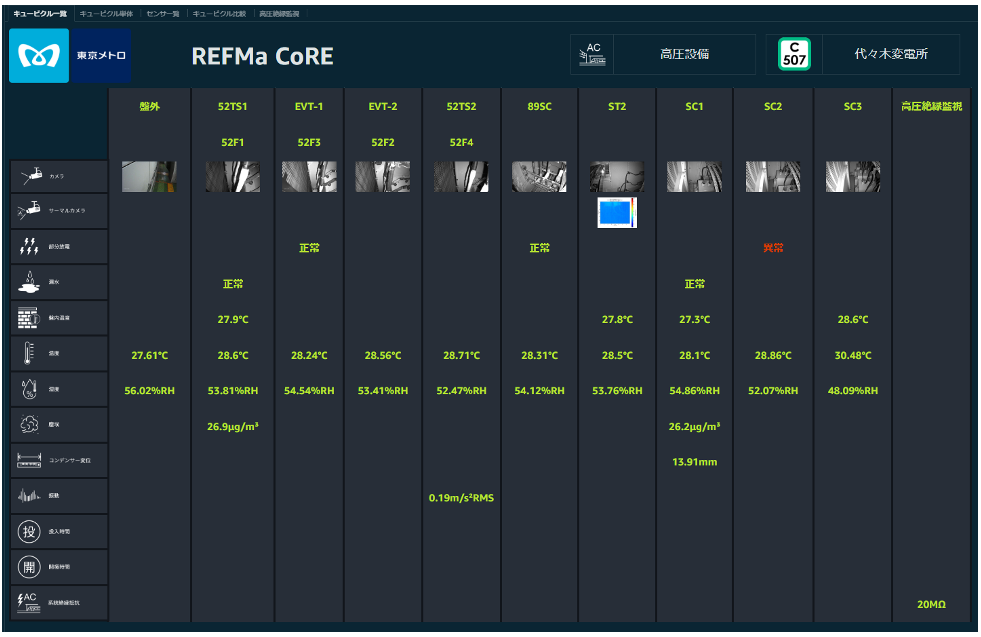
Task: Click the dust cloud (塵埃) icon
Action: coord(29,424)
